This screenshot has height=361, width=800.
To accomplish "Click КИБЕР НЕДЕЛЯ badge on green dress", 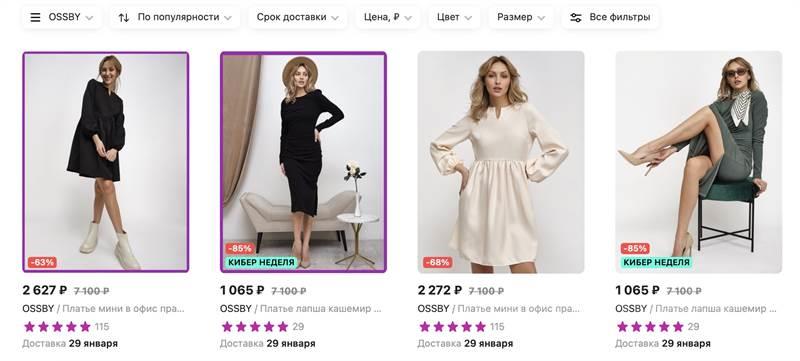I will click(x=656, y=262).
